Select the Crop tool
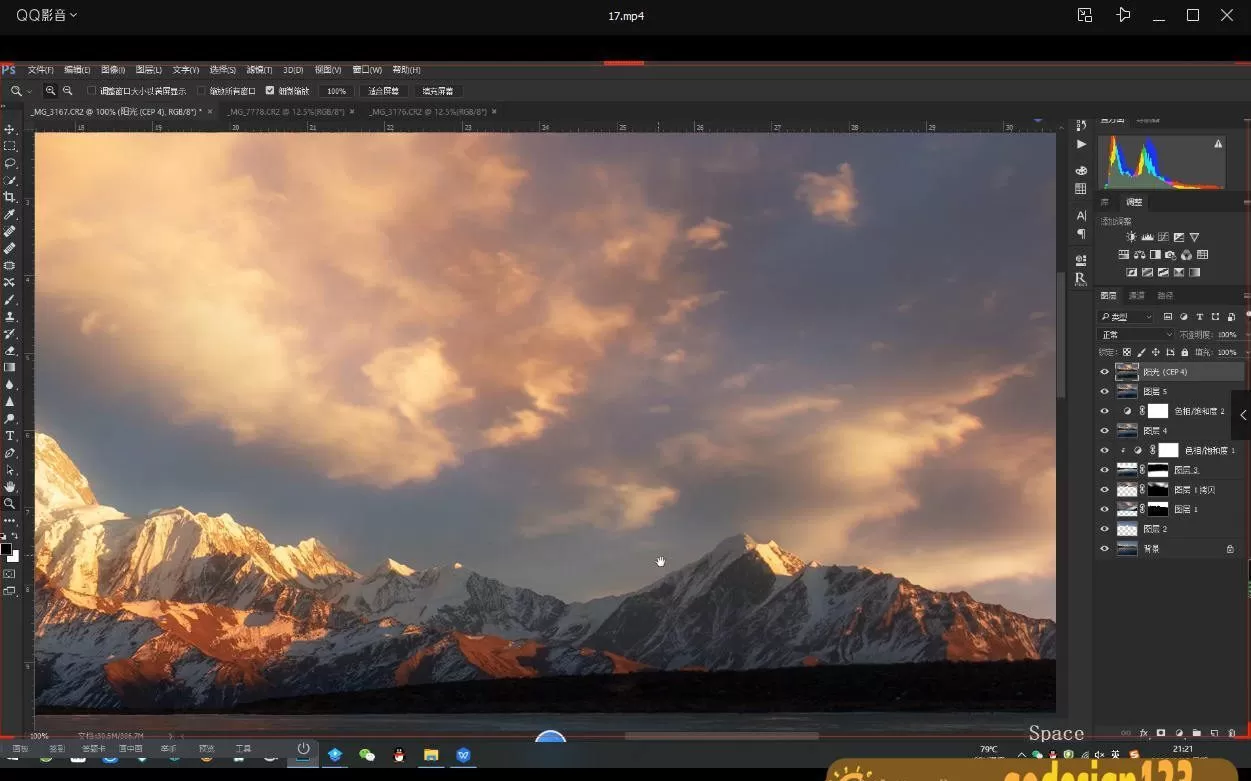The image size is (1251, 781). (x=10, y=197)
